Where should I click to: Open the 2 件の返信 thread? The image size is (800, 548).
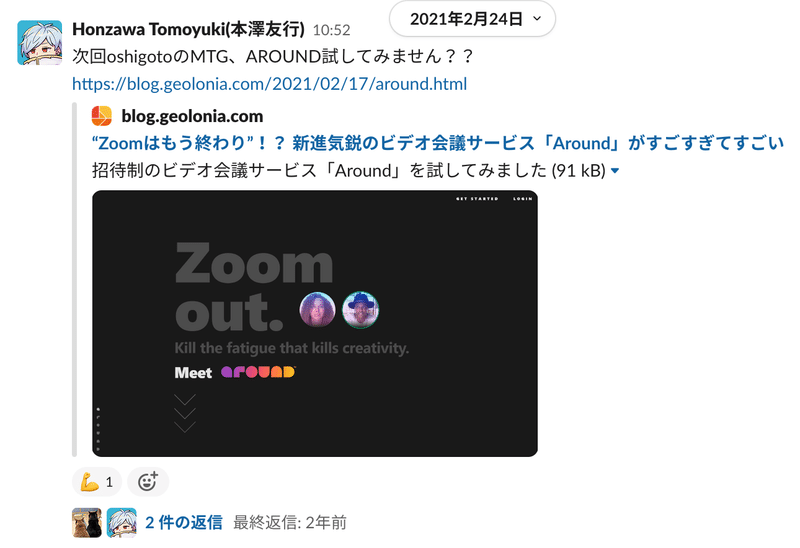(184, 522)
